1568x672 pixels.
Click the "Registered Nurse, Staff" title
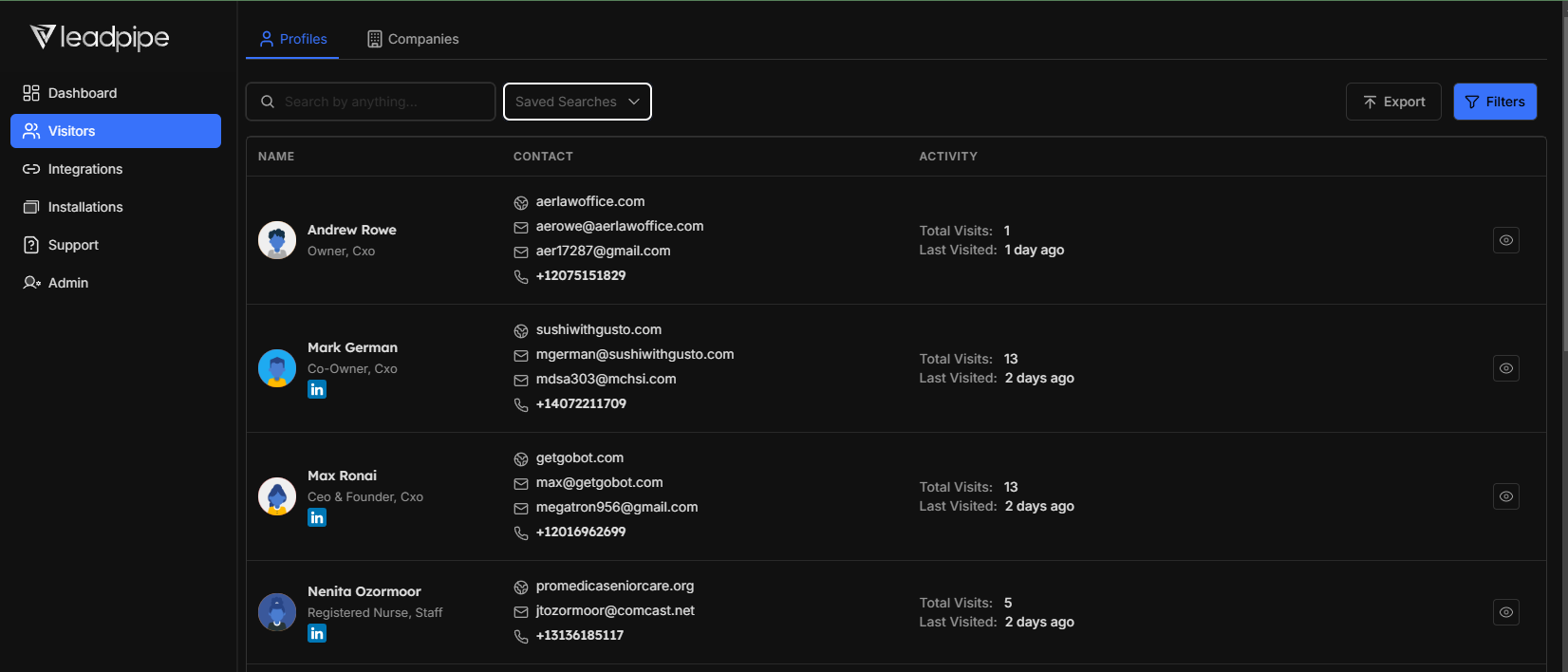375,612
